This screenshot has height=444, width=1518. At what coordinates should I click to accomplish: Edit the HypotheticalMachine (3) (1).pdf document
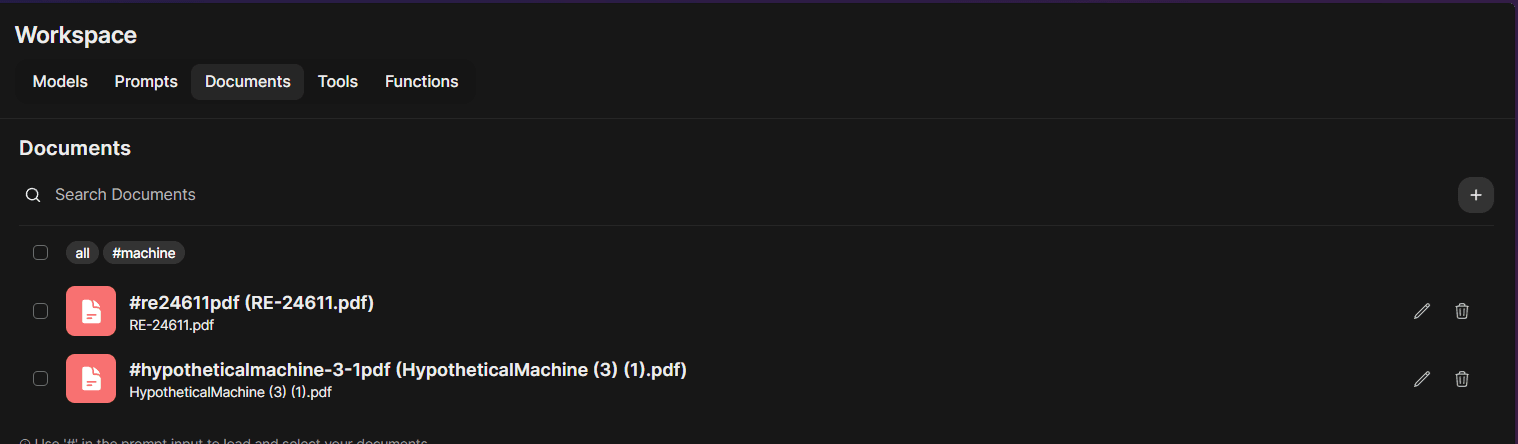tap(1422, 379)
